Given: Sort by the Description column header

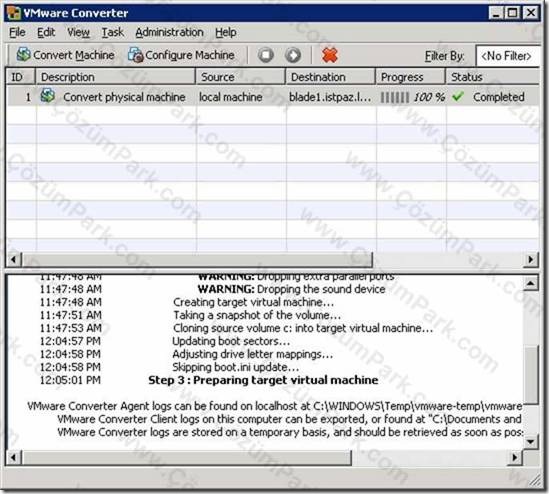Looking at the screenshot, I should tap(115, 77).
